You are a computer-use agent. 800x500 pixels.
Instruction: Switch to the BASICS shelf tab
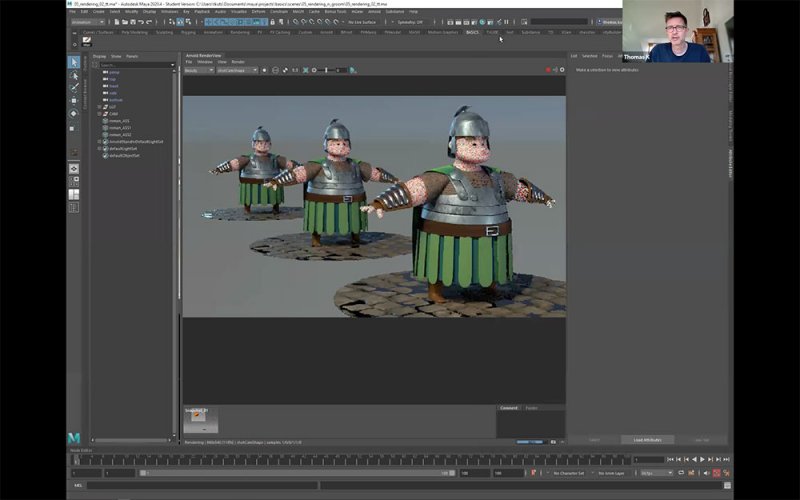coord(472,32)
